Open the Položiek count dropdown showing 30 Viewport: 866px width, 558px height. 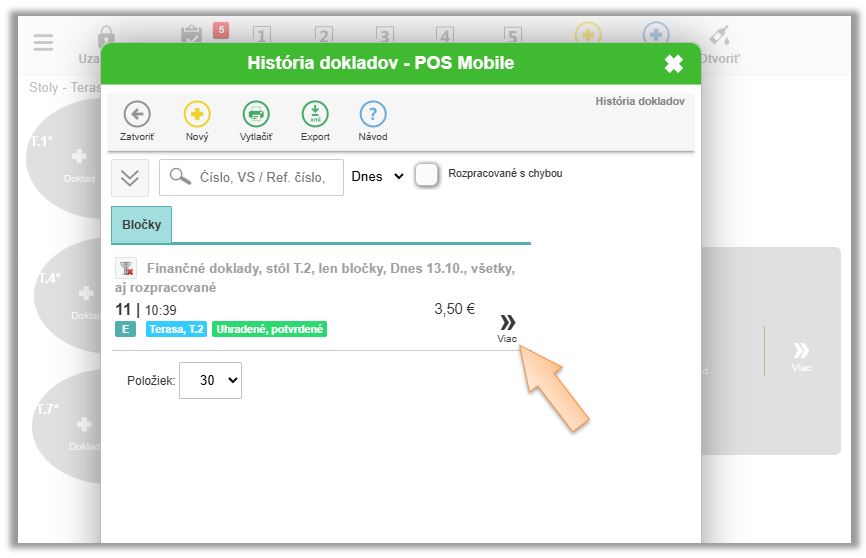click(x=210, y=380)
